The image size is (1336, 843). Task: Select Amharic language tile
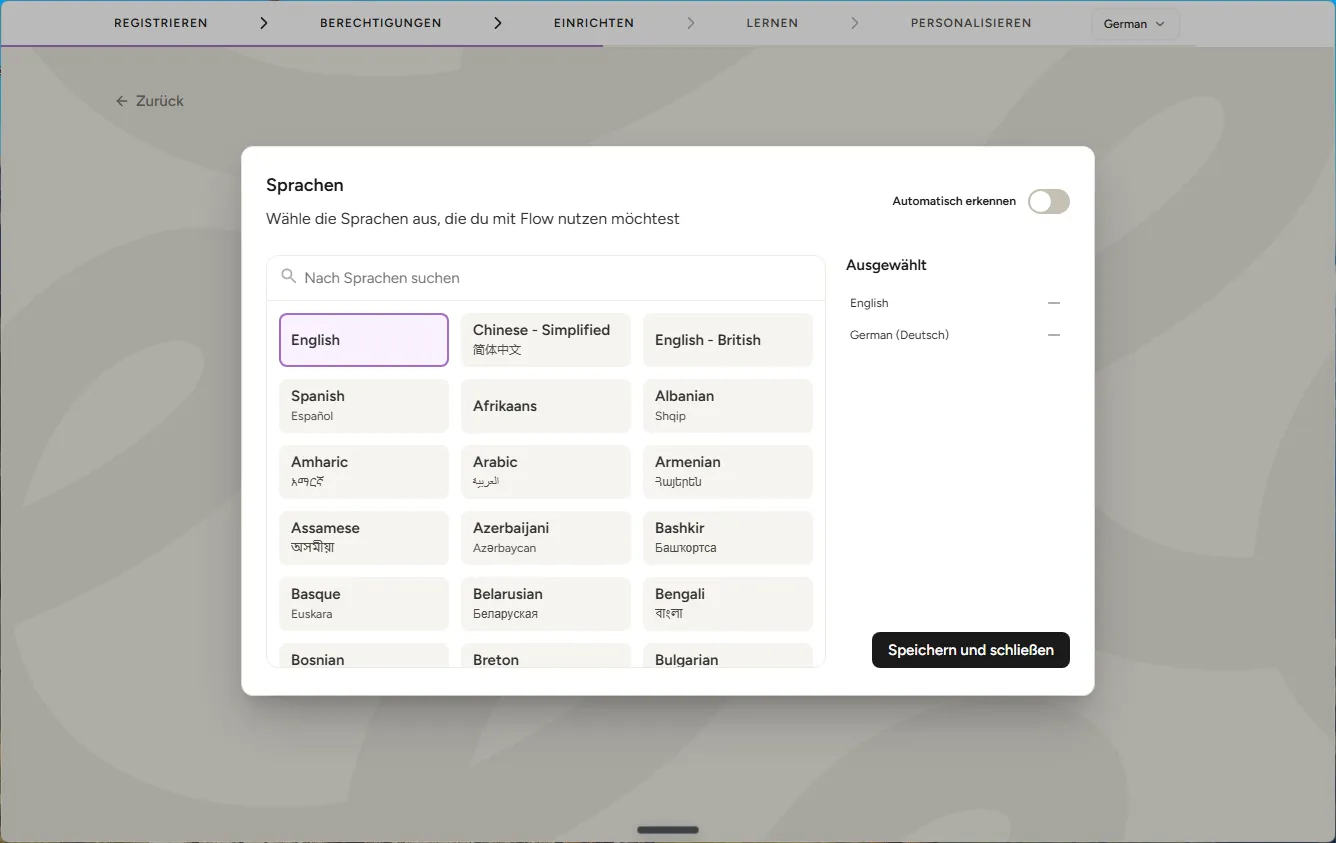tap(364, 472)
